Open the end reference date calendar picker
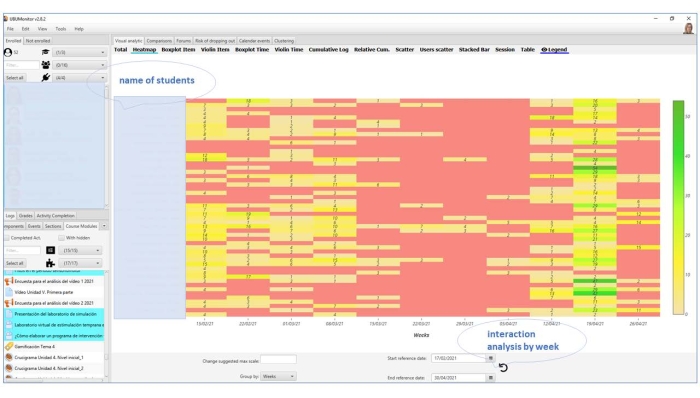The image size is (700, 398). coord(491,378)
